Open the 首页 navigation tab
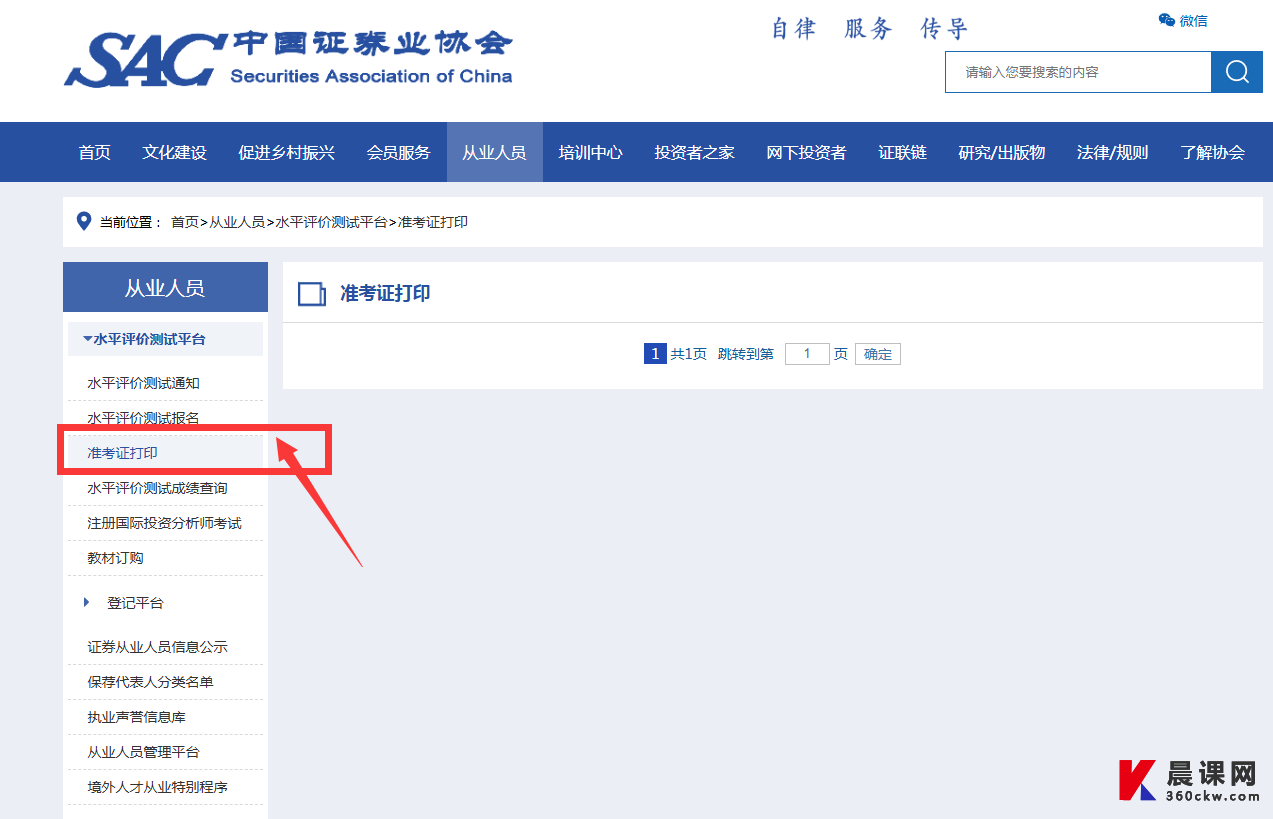1273x819 pixels. pyautogui.click(x=95, y=152)
